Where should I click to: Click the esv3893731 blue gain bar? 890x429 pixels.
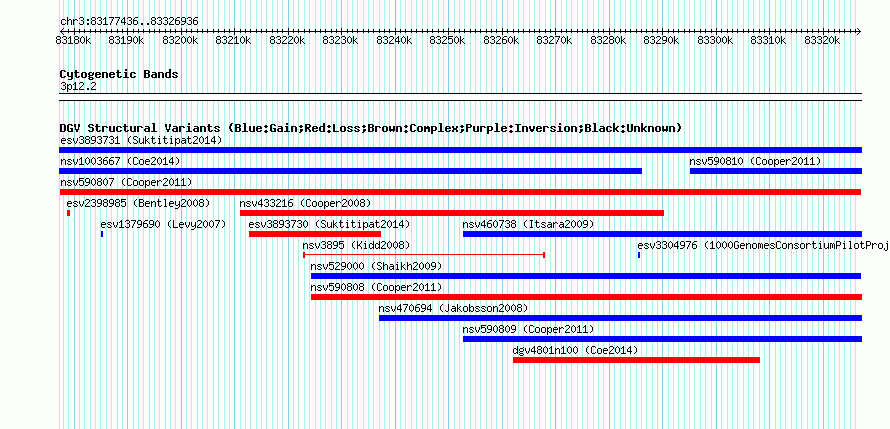(460, 150)
